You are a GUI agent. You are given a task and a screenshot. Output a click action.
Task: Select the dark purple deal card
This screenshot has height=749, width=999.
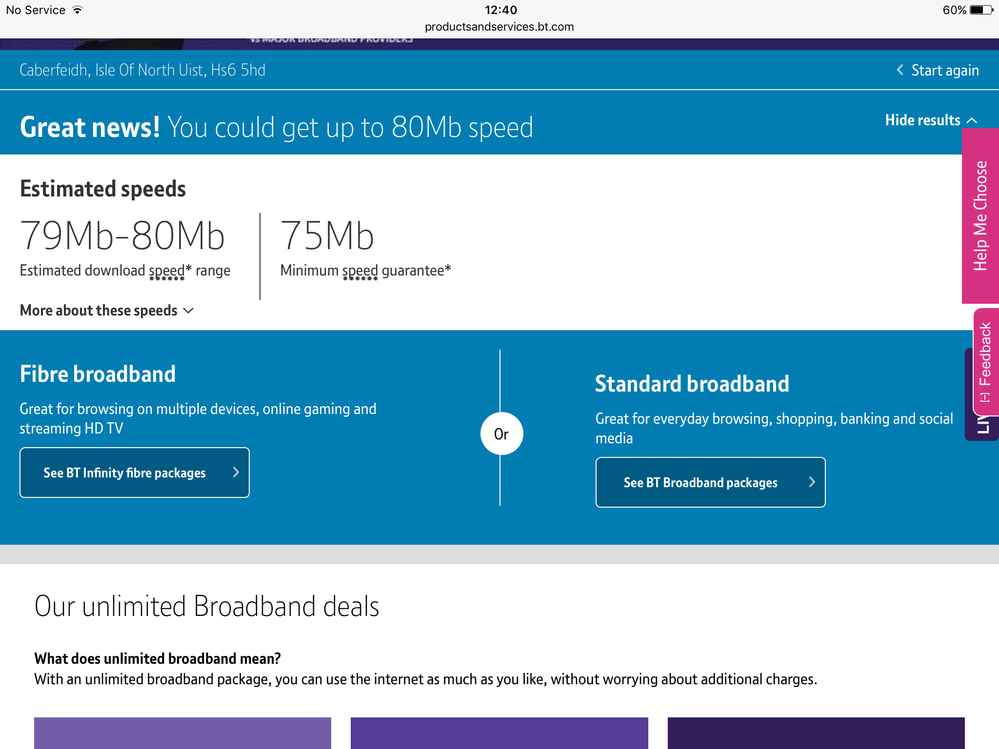pyautogui.click(x=816, y=733)
